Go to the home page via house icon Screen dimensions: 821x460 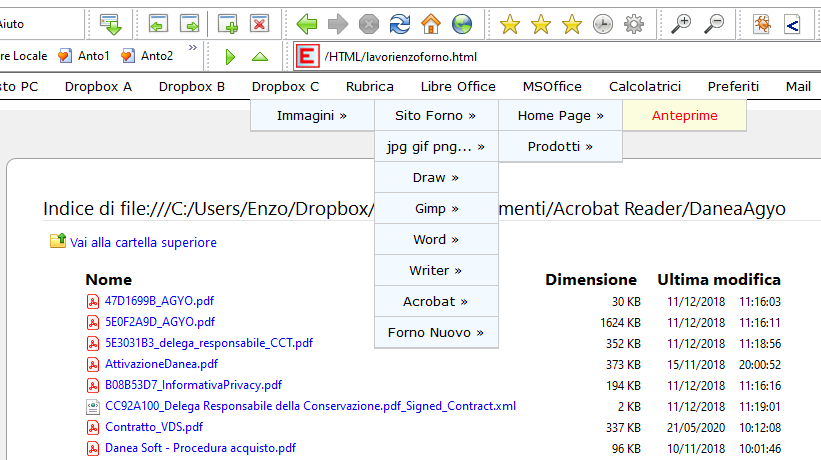tap(431, 24)
